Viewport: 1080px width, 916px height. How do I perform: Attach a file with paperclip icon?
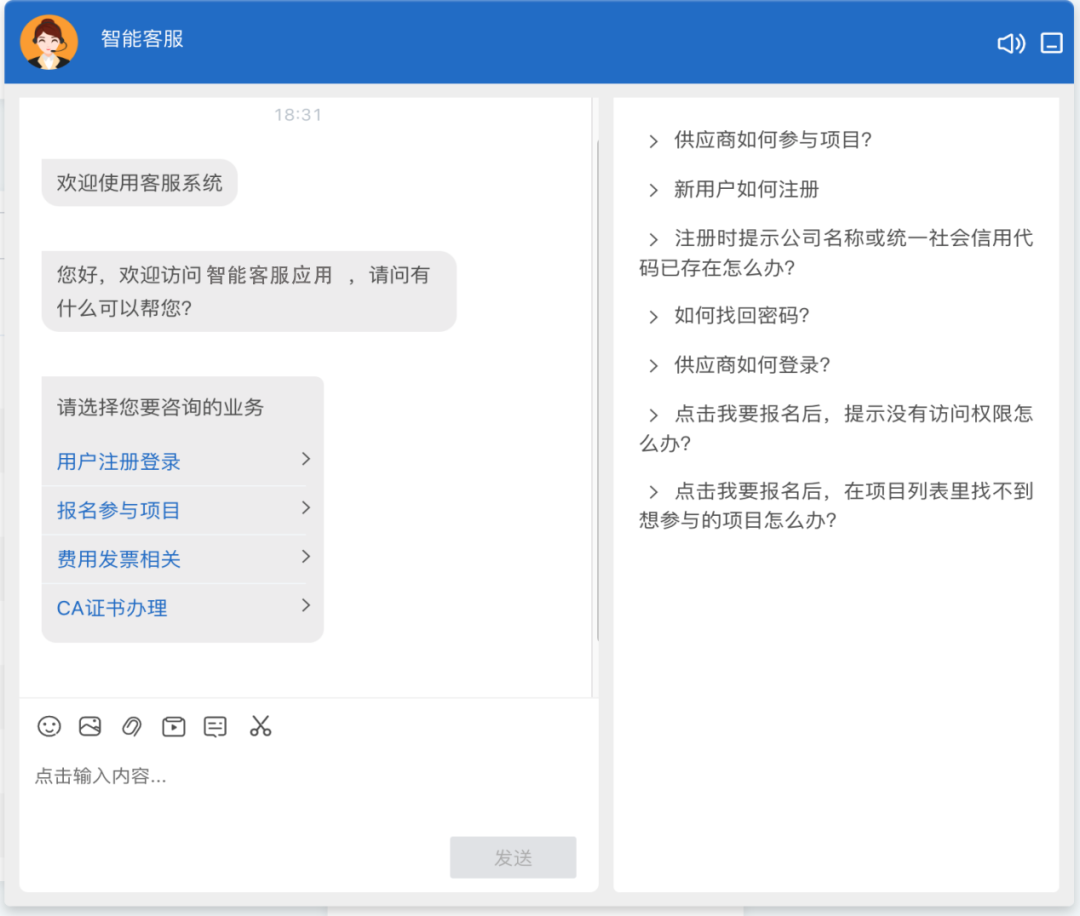(131, 726)
